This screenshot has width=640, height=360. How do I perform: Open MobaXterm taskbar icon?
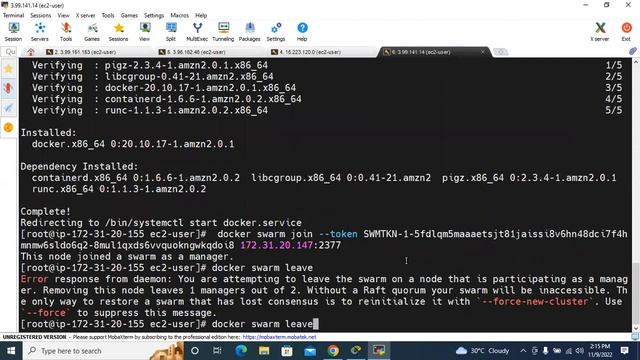tap(379, 351)
